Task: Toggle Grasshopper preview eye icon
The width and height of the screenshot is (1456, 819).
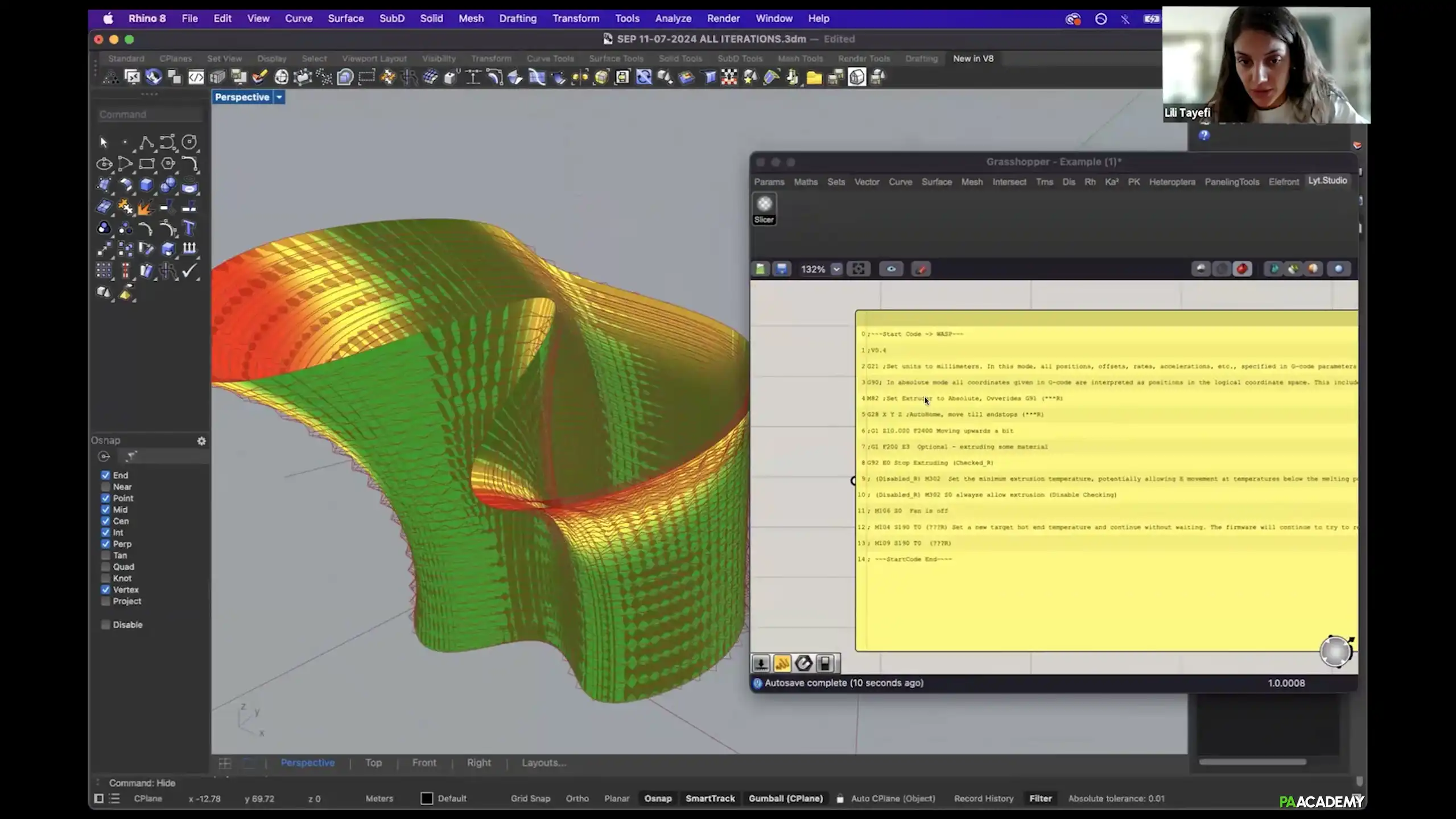Action: point(891,269)
